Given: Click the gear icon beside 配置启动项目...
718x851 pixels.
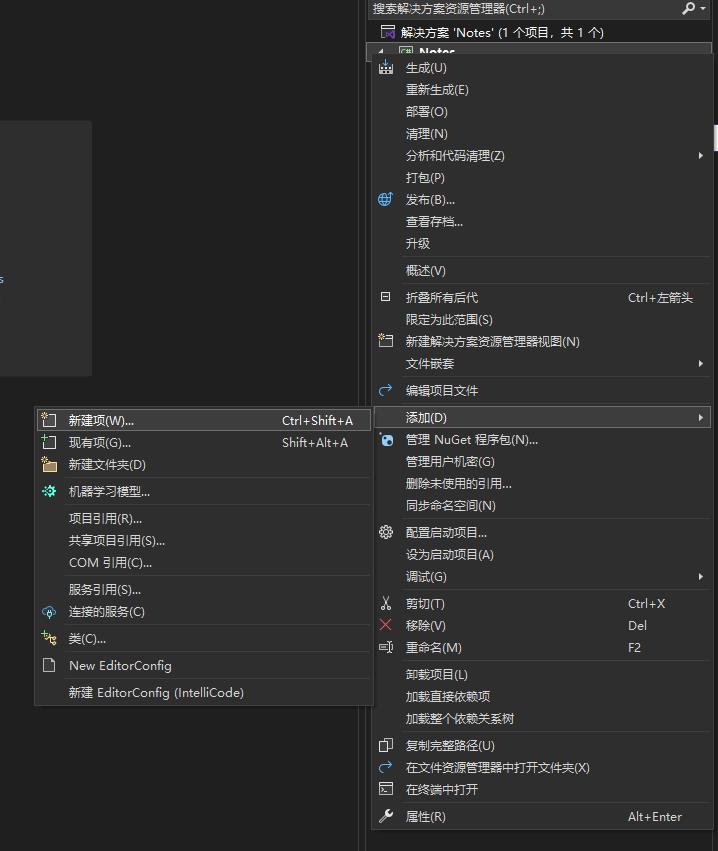Looking at the screenshot, I should coord(386,532).
